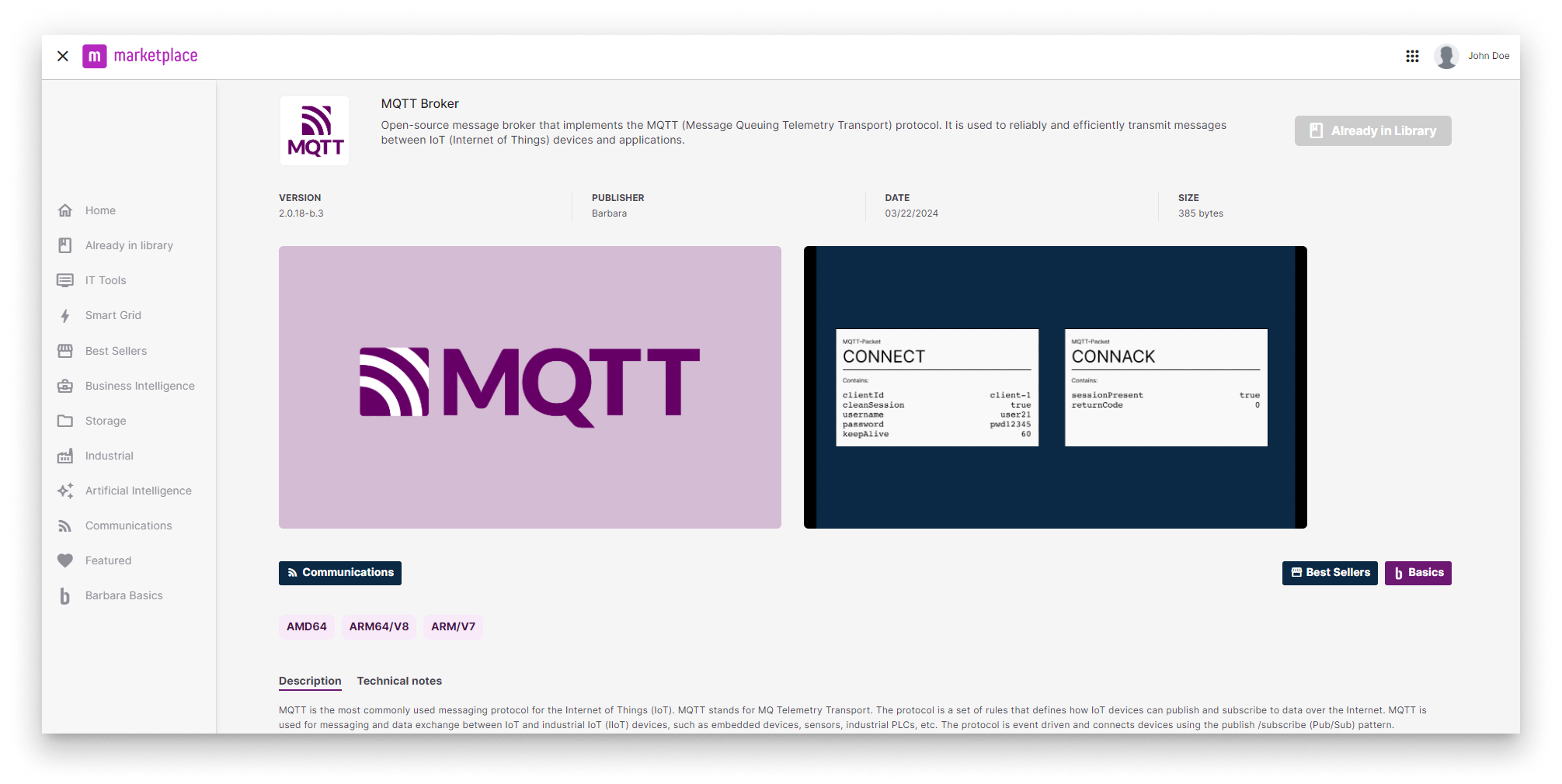1562x784 pixels.
Task: Select the AMD64 architecture chip
Action: coord(306,626)
